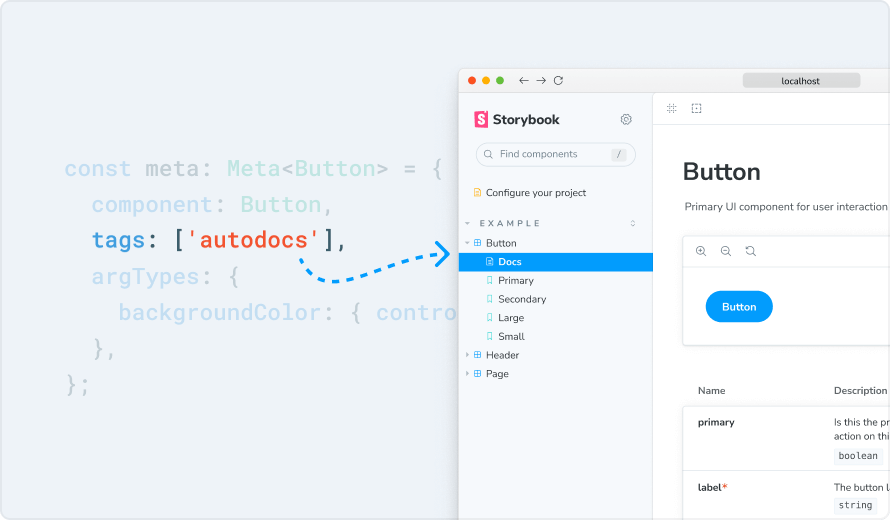Screen dimensions: 890x520
Task: Click browser reload icon
Action: click(558, 81)
